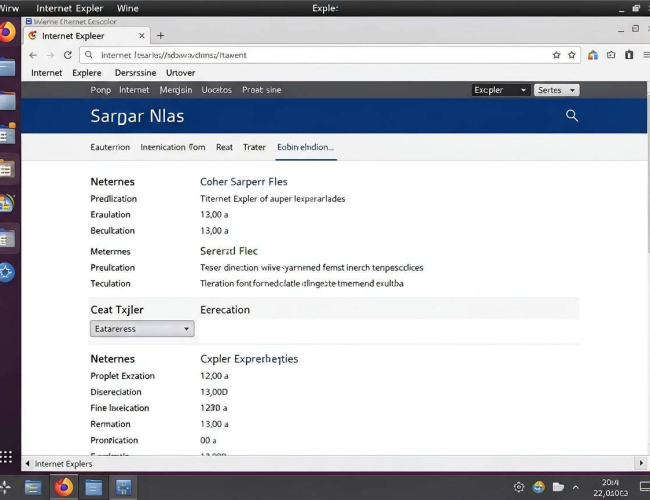
Task: Open the first file manager taskbar icon
Action: 33,488
